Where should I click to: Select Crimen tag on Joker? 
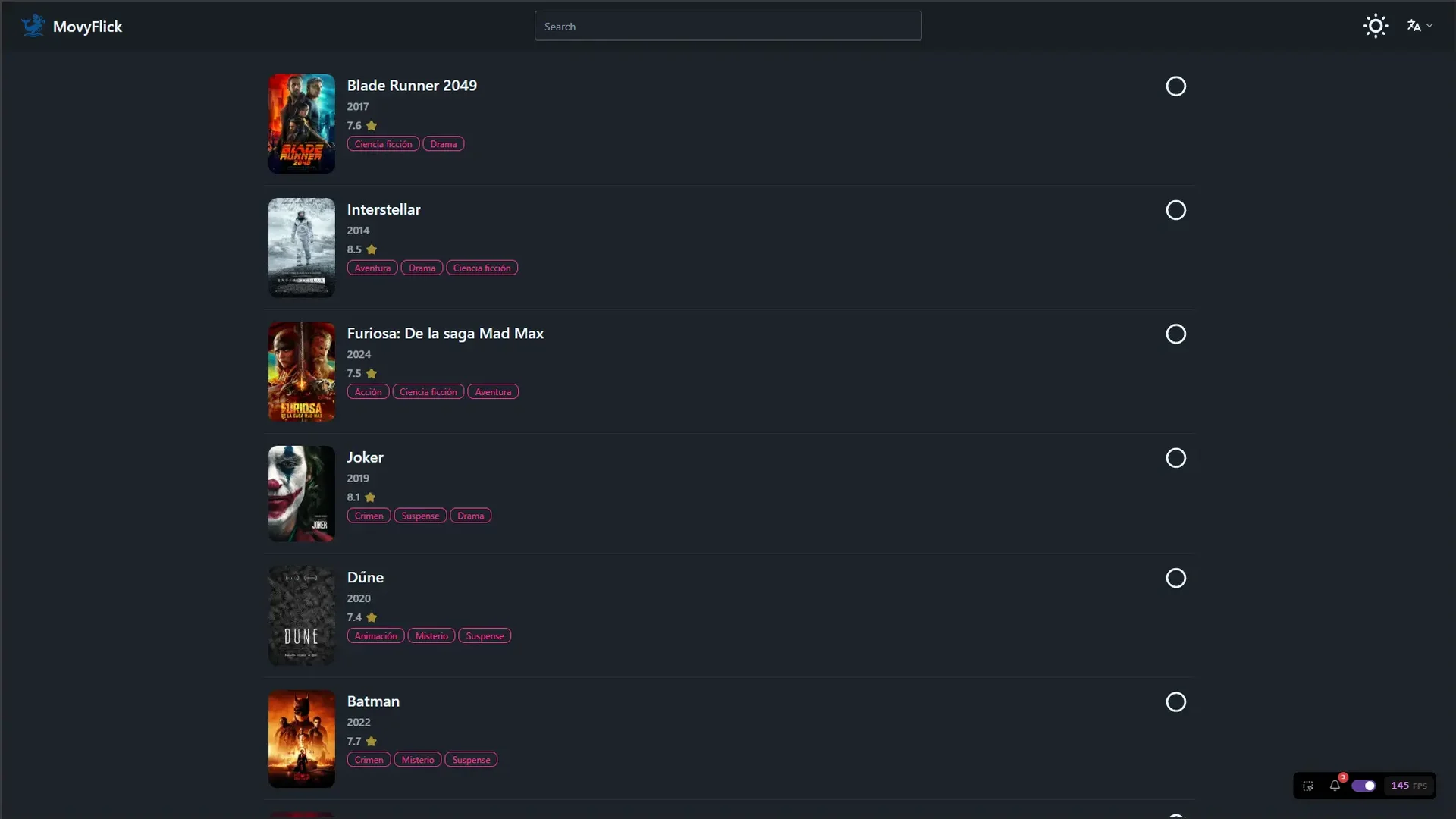(369, 516)
